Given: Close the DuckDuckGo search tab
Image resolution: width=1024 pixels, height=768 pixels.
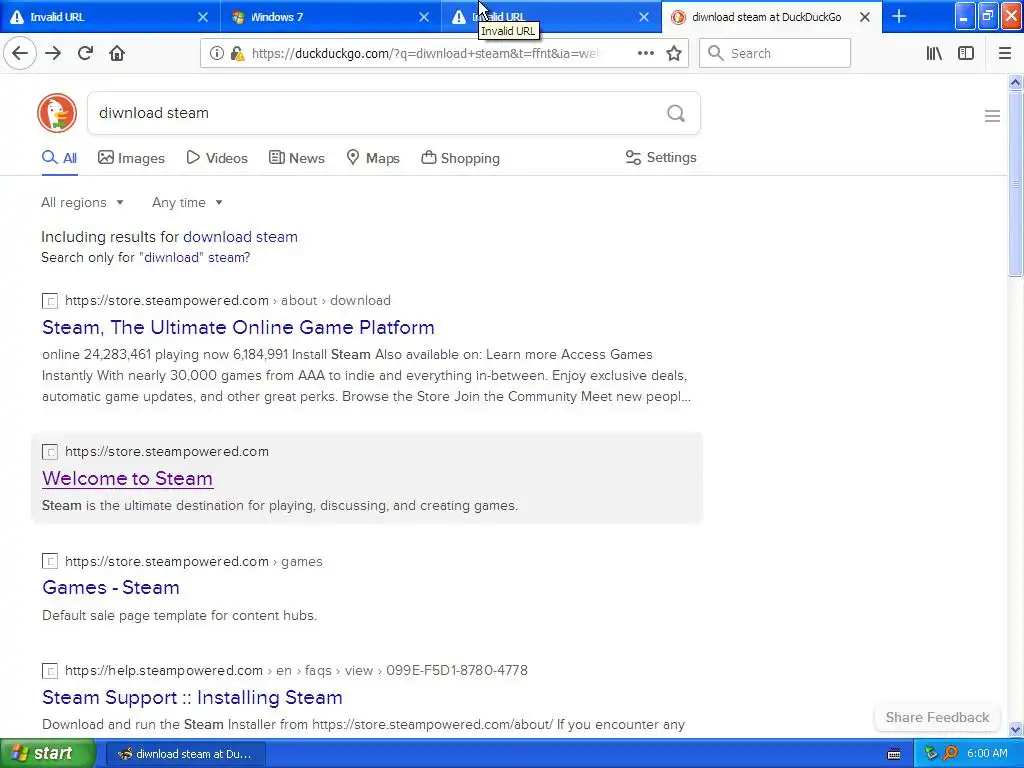Looking at the screenshot, I should click(865, 17).
